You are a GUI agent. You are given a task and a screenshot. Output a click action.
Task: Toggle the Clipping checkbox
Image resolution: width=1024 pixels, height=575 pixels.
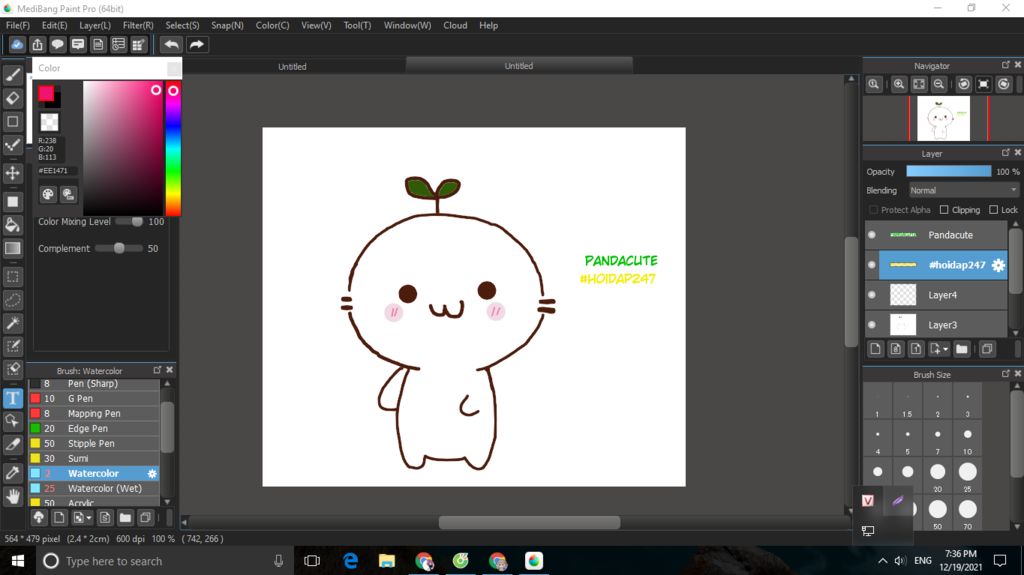tap(944, 210)
